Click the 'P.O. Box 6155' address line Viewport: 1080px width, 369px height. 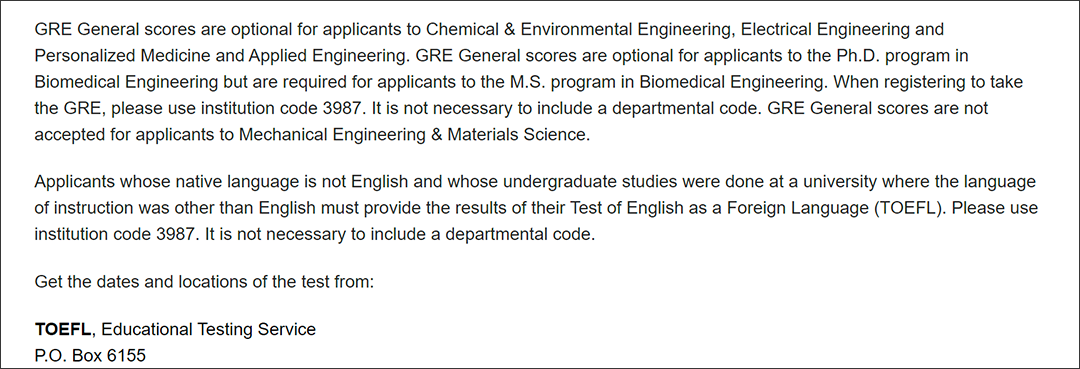click(x=90, y=356)
